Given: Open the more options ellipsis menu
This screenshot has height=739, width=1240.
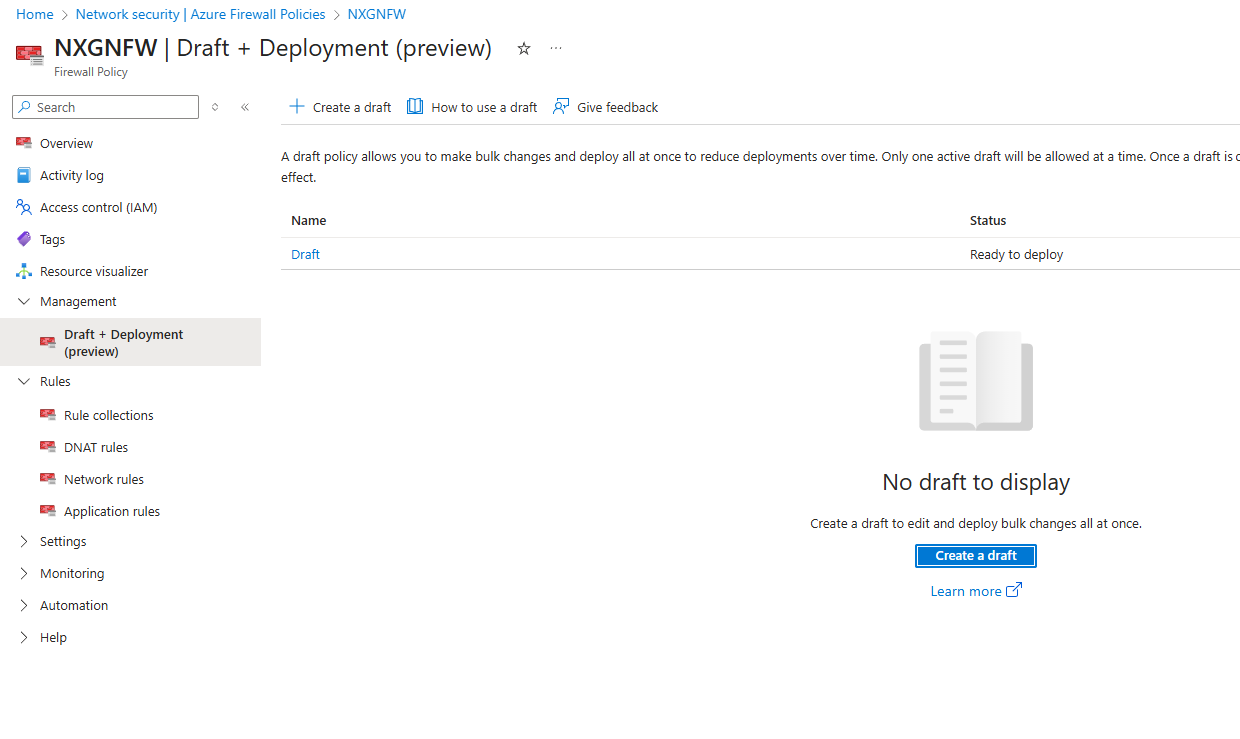Looking at the screenshot, I should click(556, 49).
